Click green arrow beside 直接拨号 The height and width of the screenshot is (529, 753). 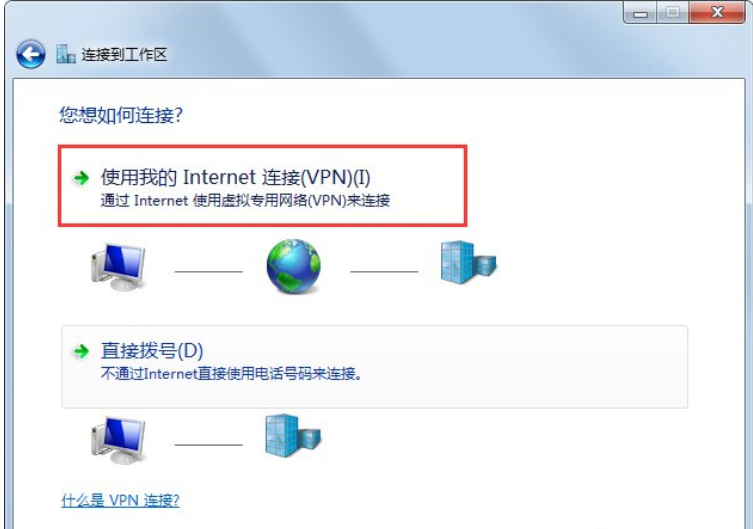coord(81,351)
